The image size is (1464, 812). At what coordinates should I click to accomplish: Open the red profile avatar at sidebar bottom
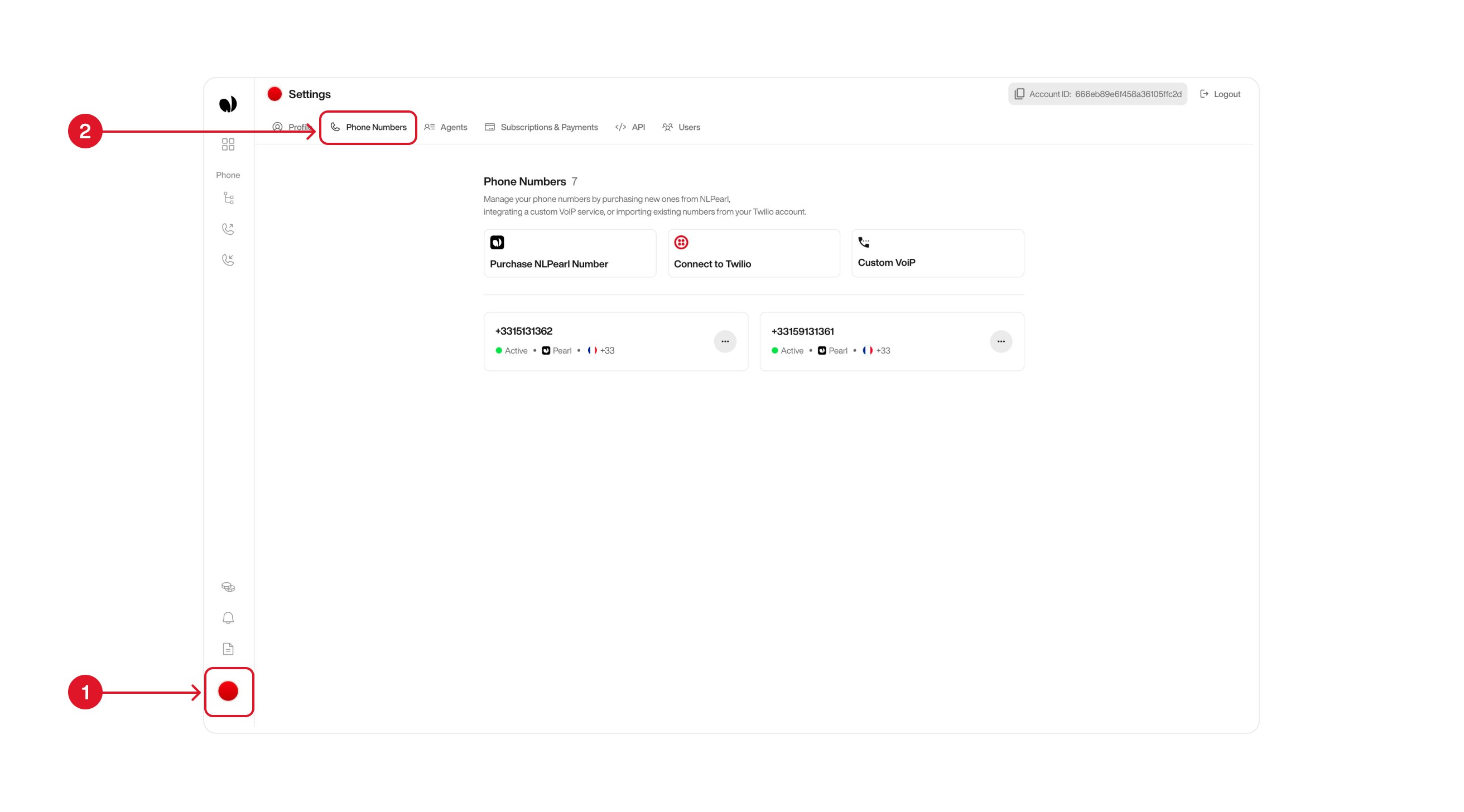click(228, 692)
